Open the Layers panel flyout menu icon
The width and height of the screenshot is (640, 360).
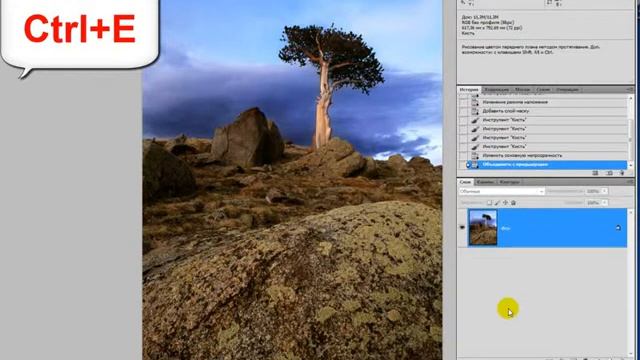pyautogui.click(x=630, y=182)
